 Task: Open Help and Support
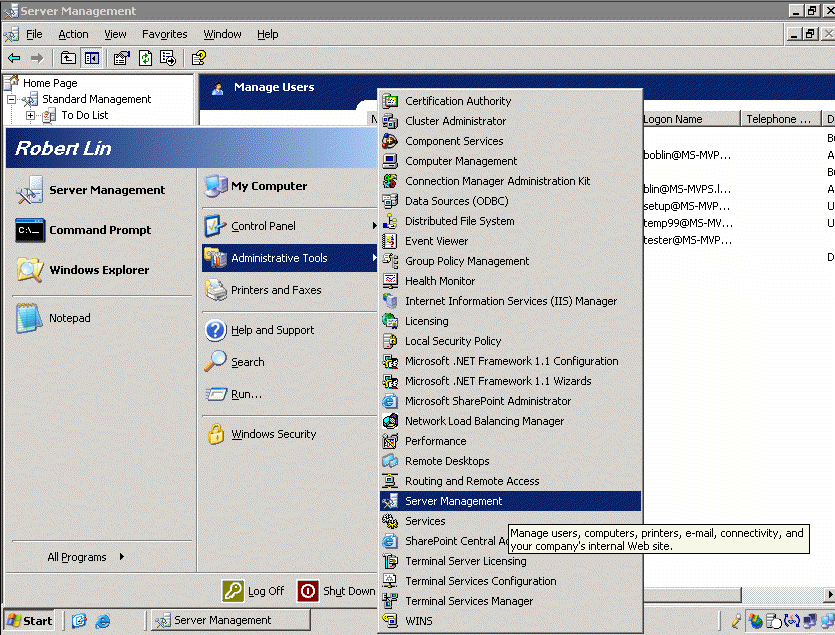click(289, 330)
